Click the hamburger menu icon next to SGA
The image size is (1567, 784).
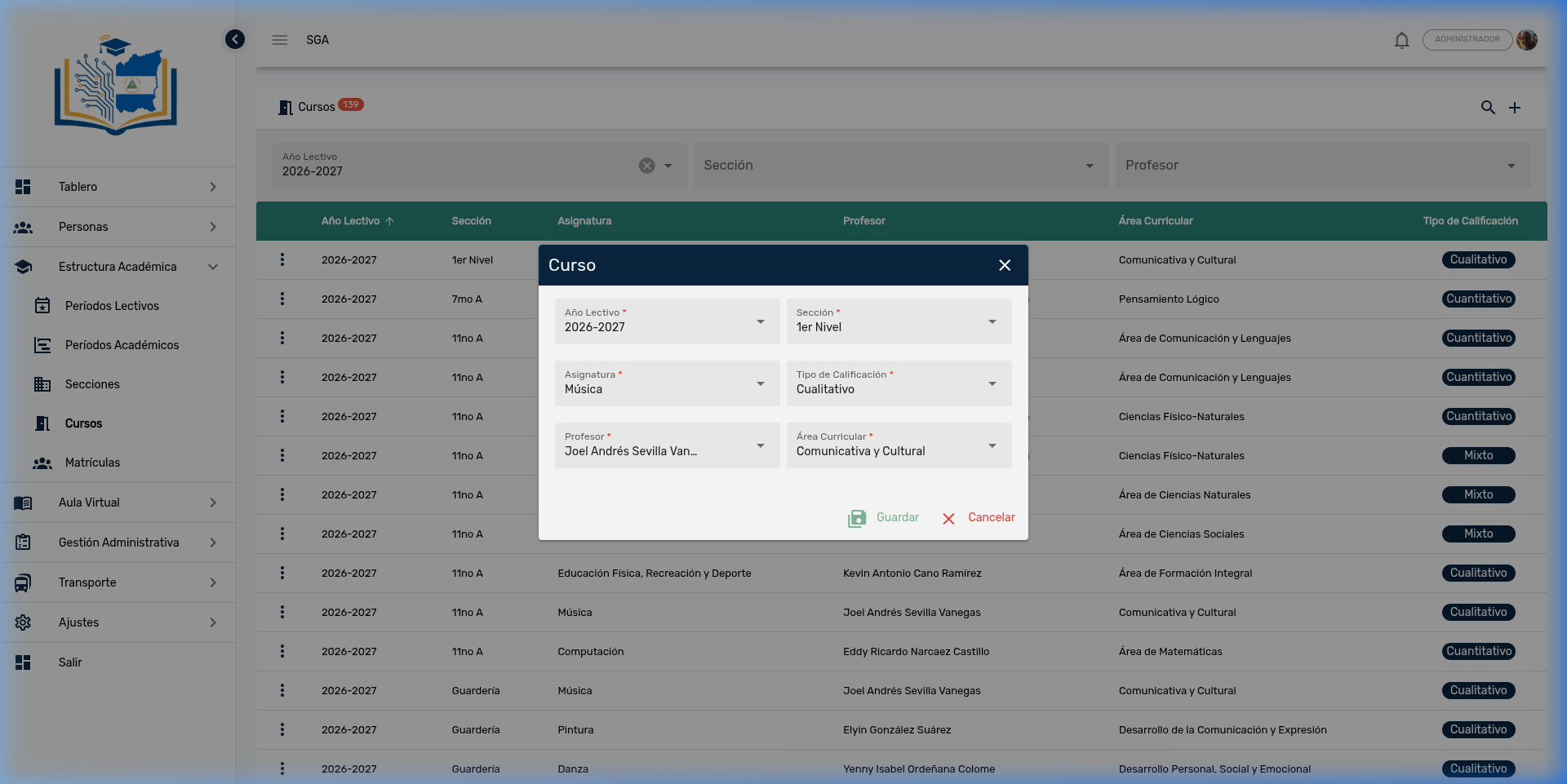click(x=280, y=40)
